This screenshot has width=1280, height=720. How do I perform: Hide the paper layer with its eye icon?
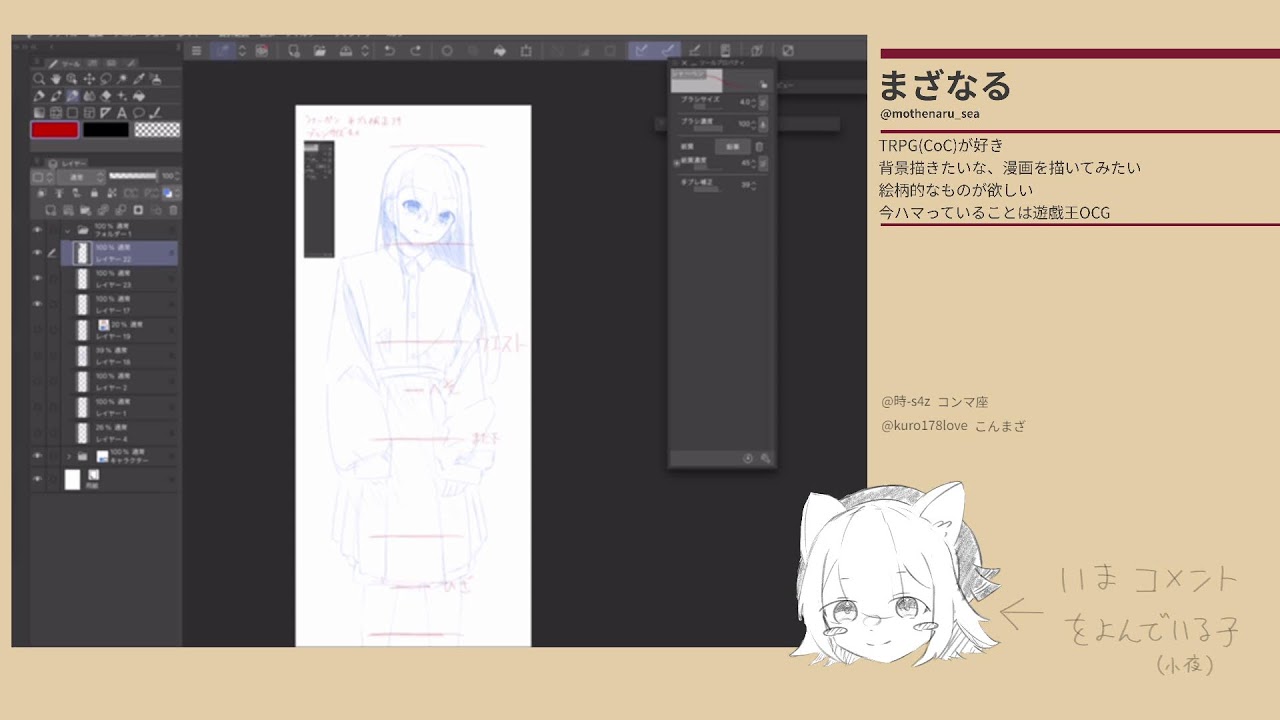pos(38,479)
